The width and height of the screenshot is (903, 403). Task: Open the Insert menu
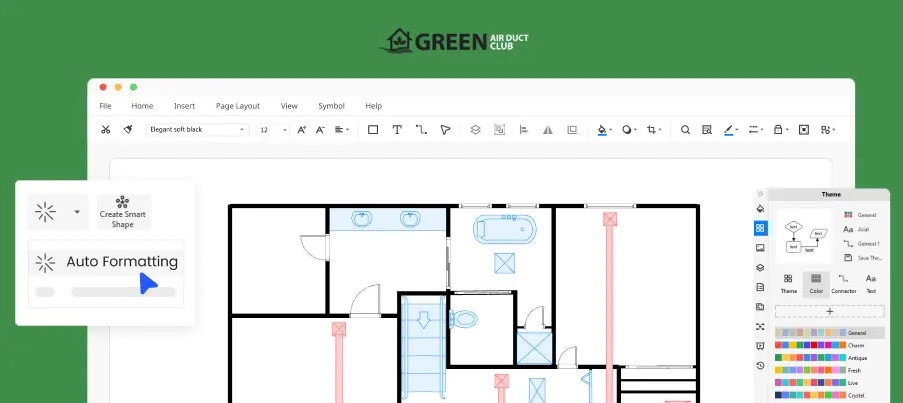click(184, 106)
